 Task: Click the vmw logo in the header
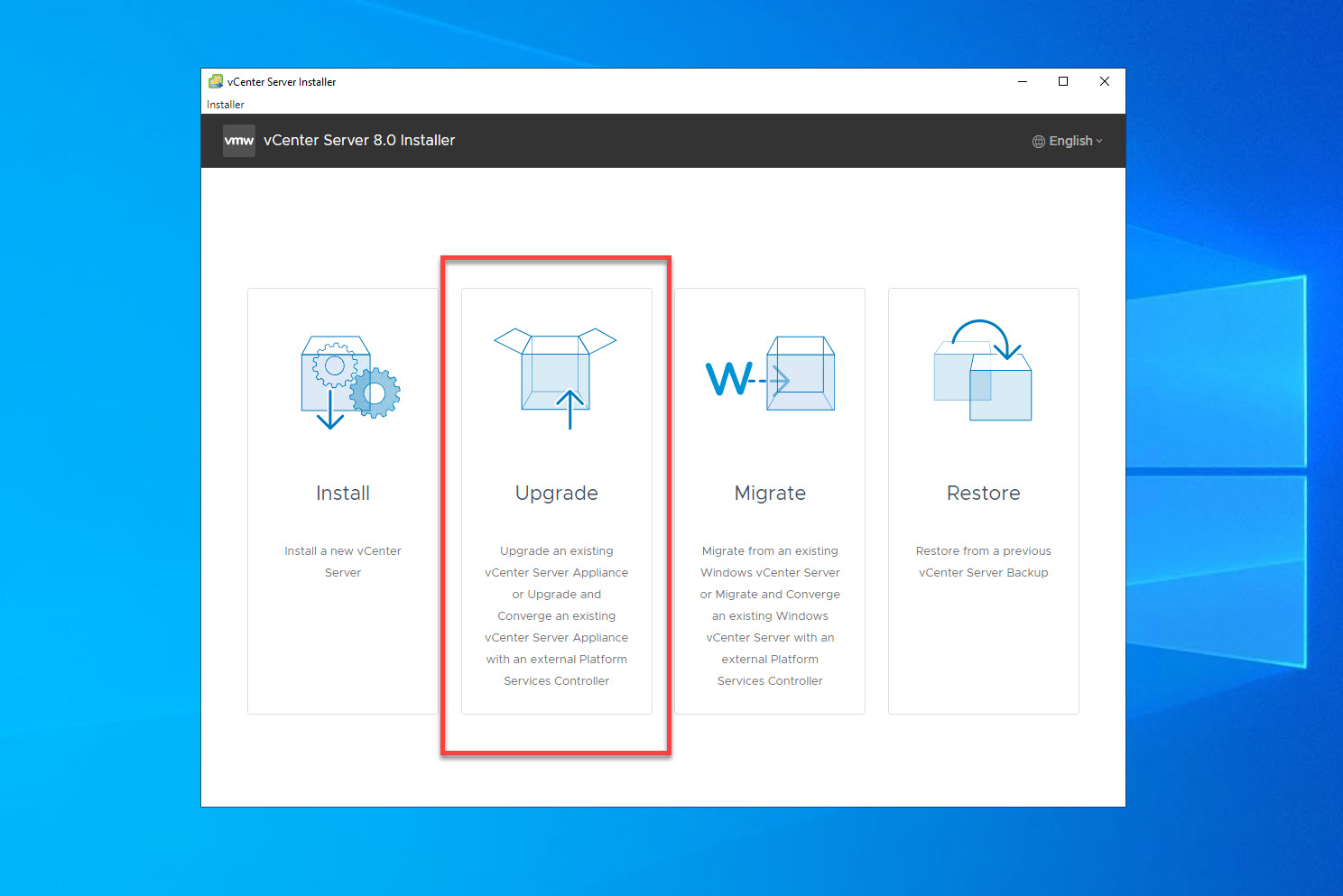(x=238, y=140)
